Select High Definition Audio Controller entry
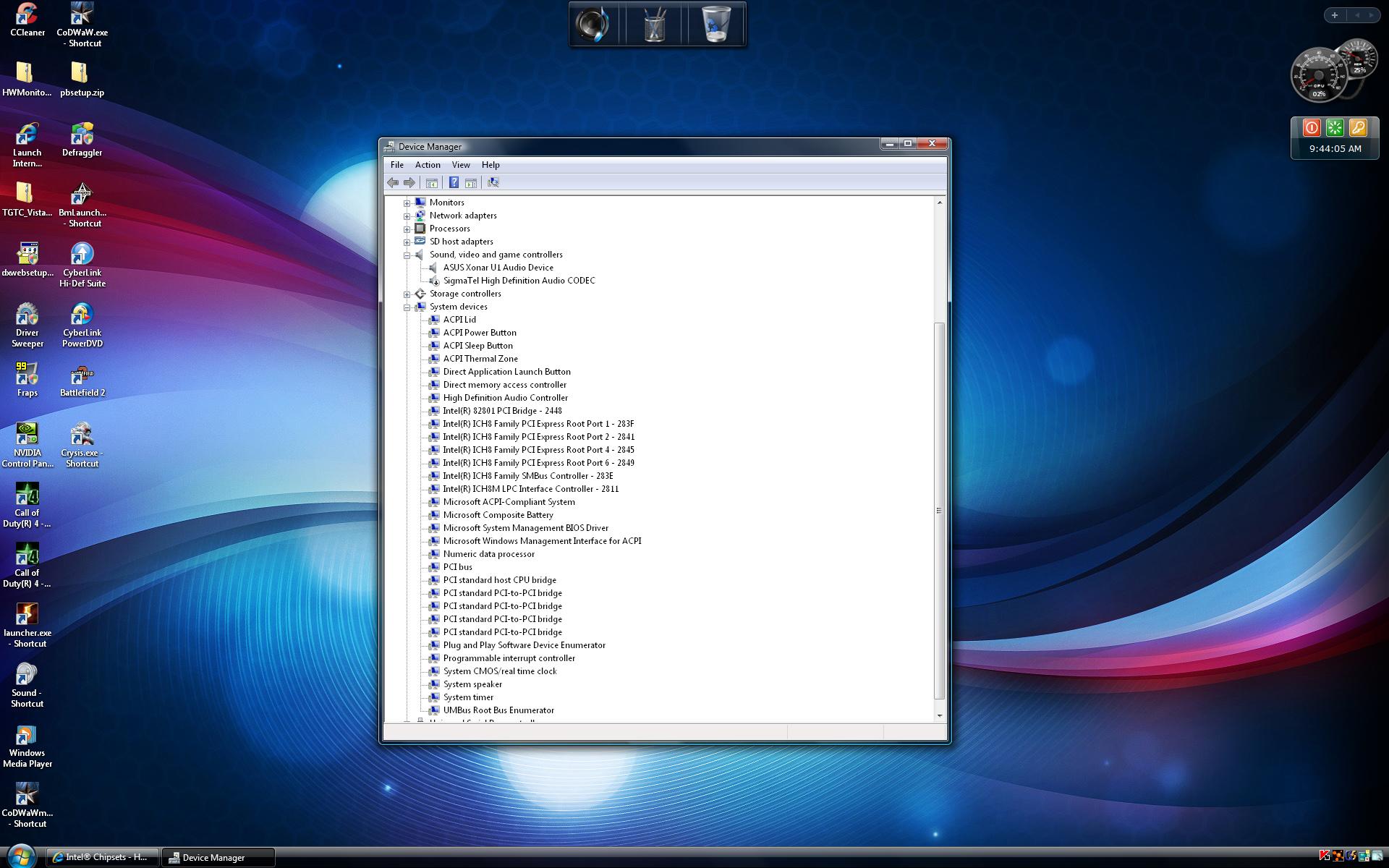 (505, 398)
